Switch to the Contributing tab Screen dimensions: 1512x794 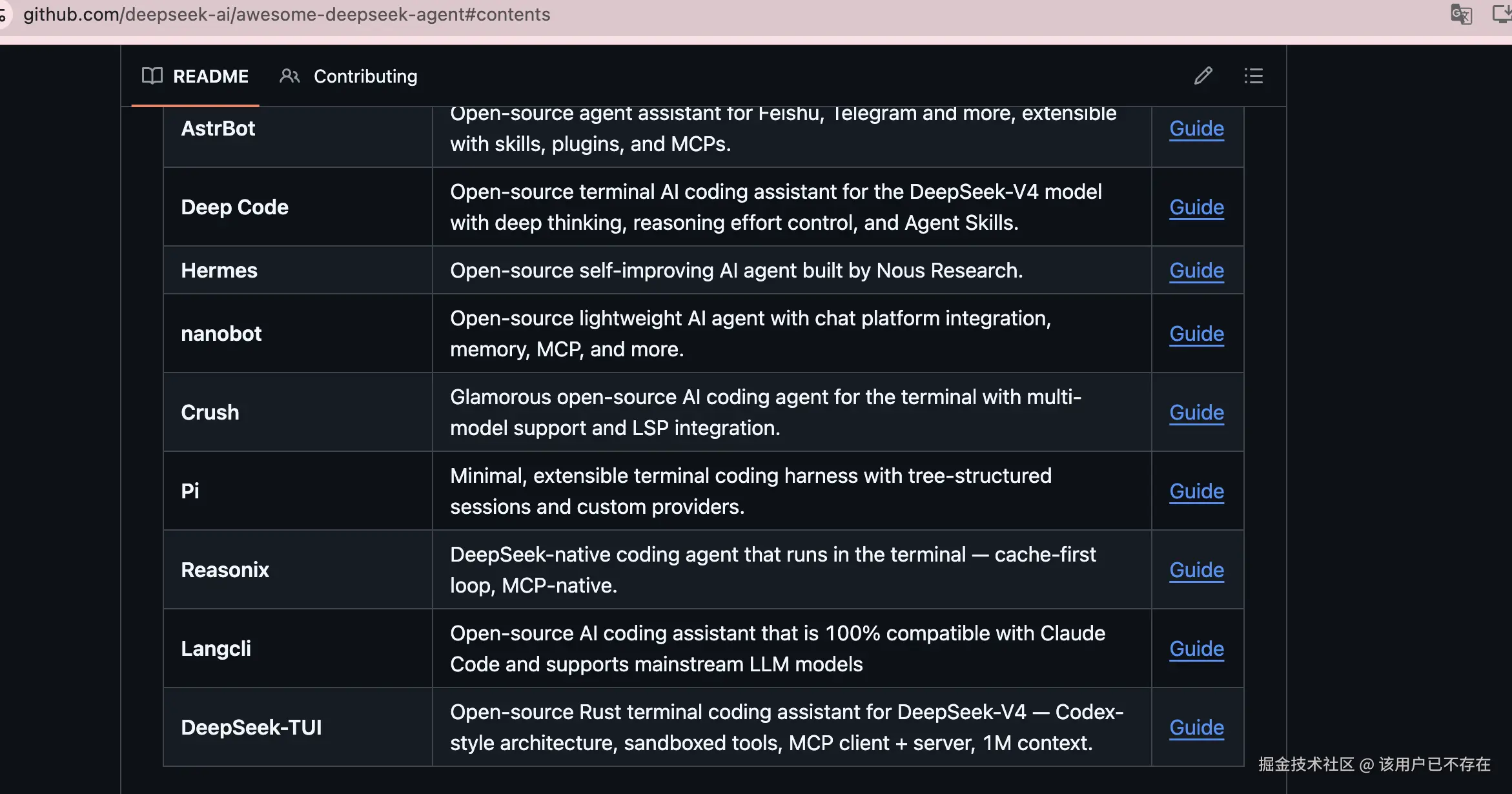(x=349, y=76)
